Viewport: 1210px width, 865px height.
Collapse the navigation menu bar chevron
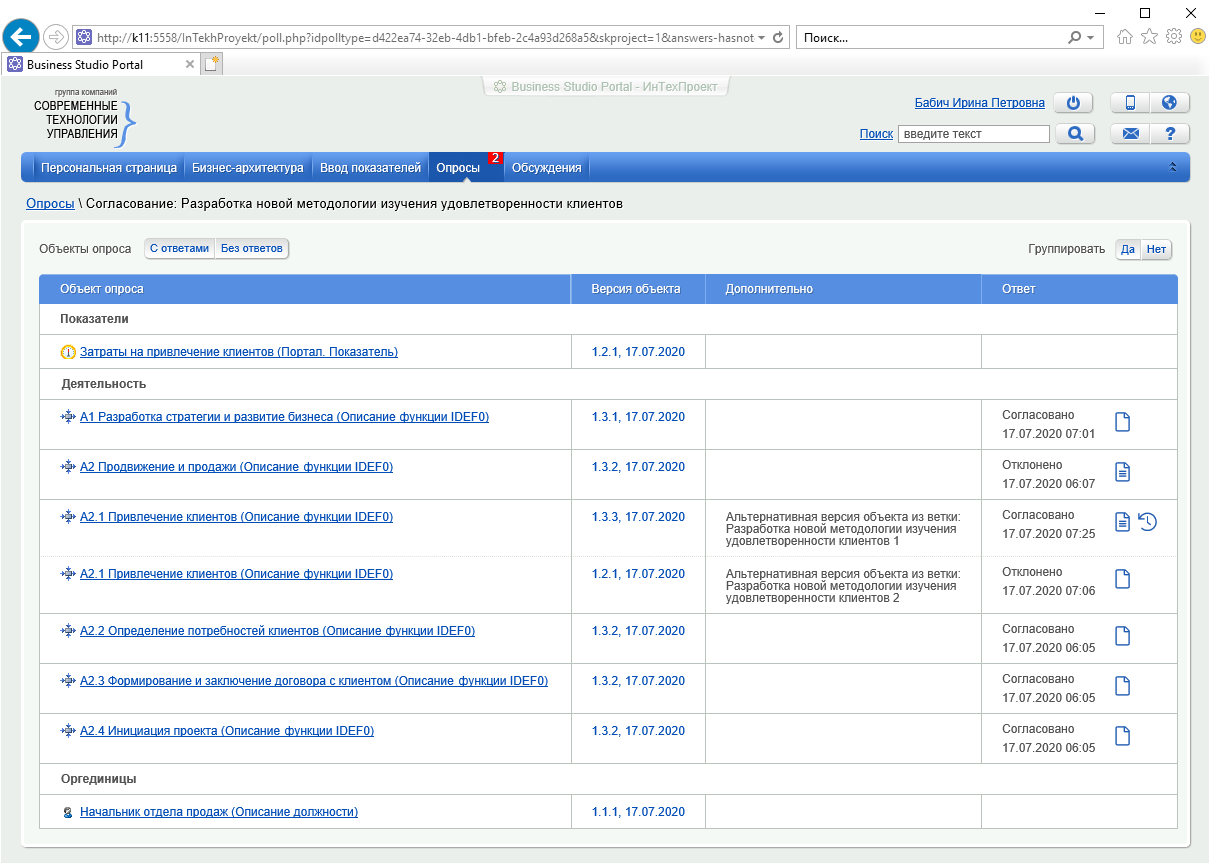point(1173,168)
